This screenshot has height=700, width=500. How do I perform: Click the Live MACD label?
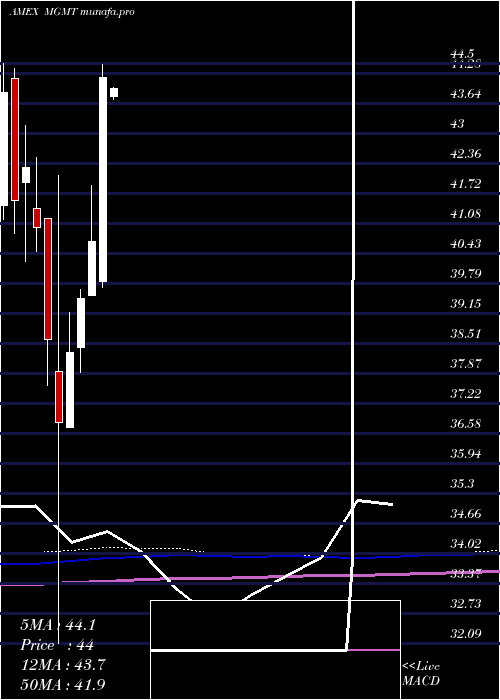pyautogui.click(x=421, y=673)
